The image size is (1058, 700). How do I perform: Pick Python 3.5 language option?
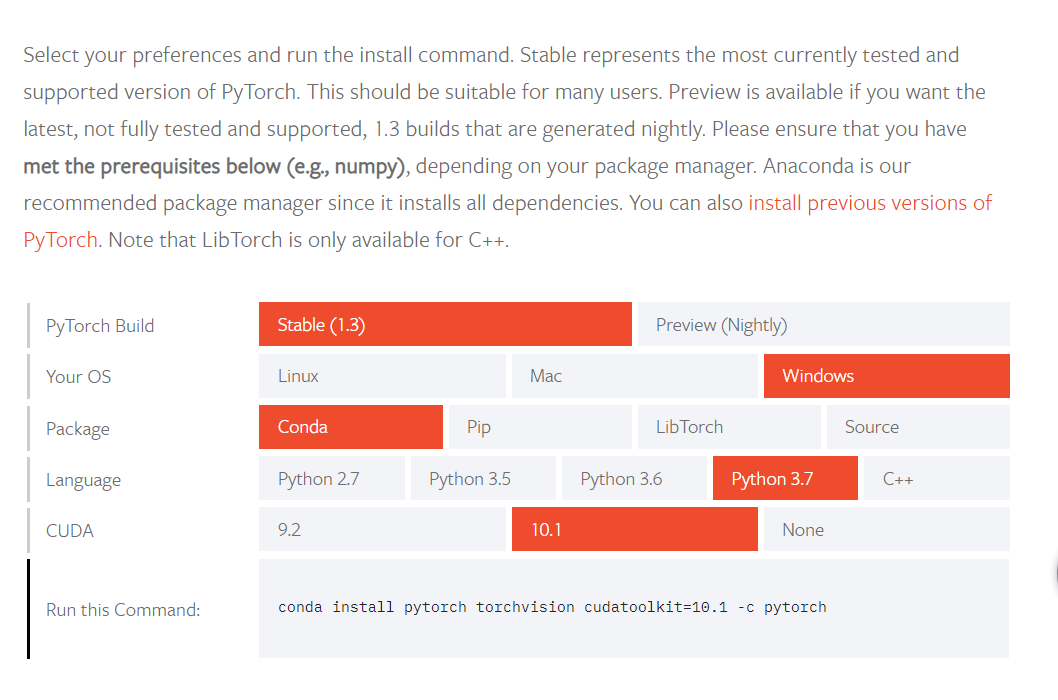point(482,479)
